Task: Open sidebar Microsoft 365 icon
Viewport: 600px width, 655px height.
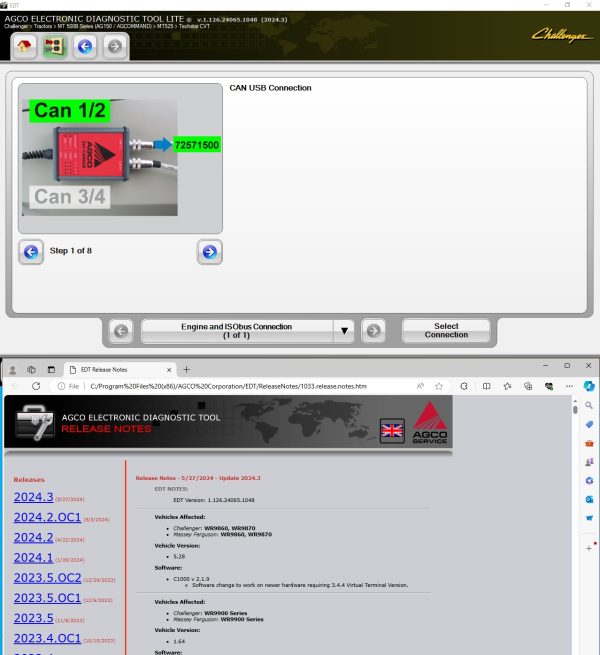Action: pyautogui.click(x=589, y=481)
